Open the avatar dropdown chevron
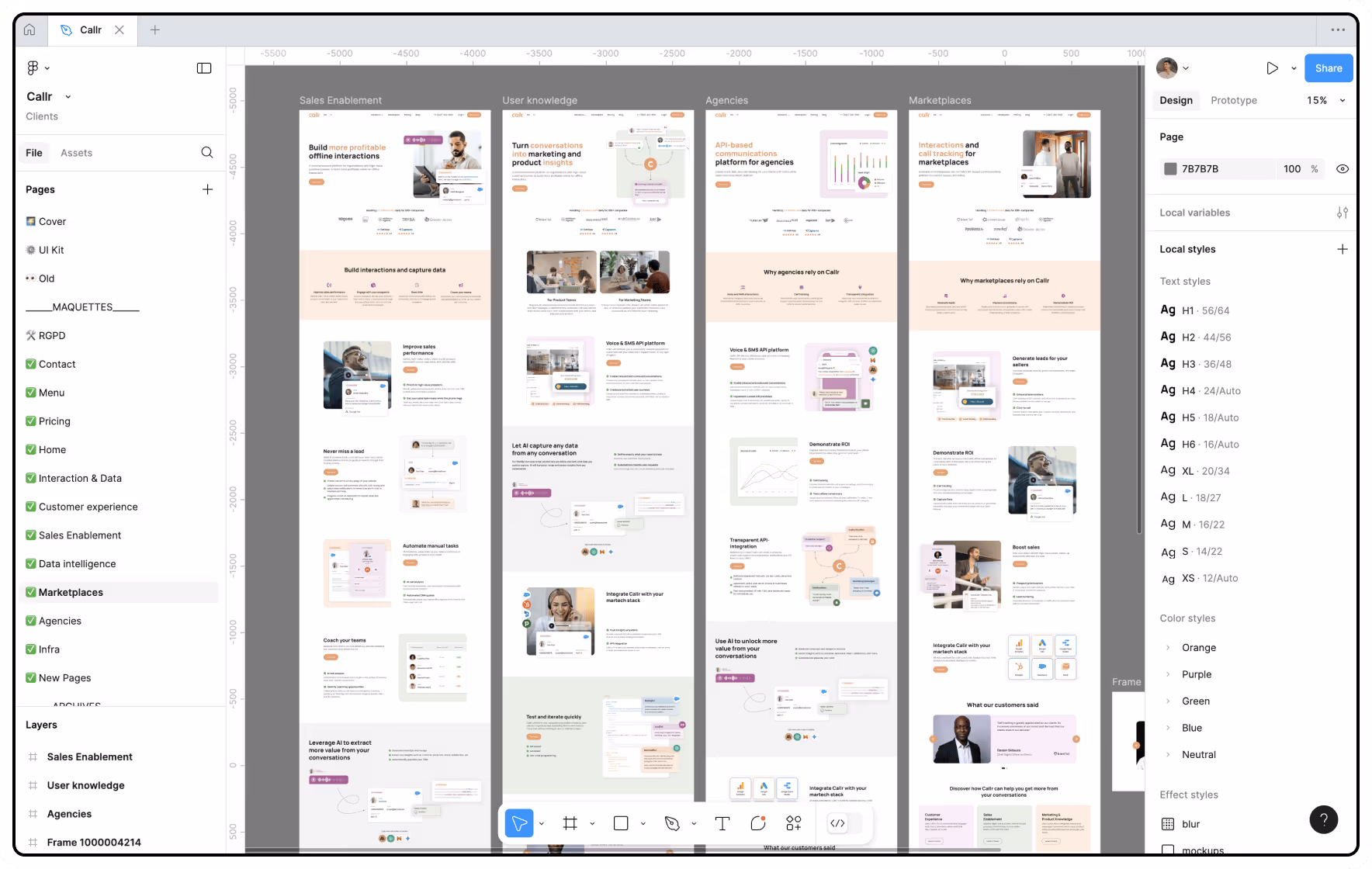Viewport: 1372px width, 869px height. point(1186,68)
